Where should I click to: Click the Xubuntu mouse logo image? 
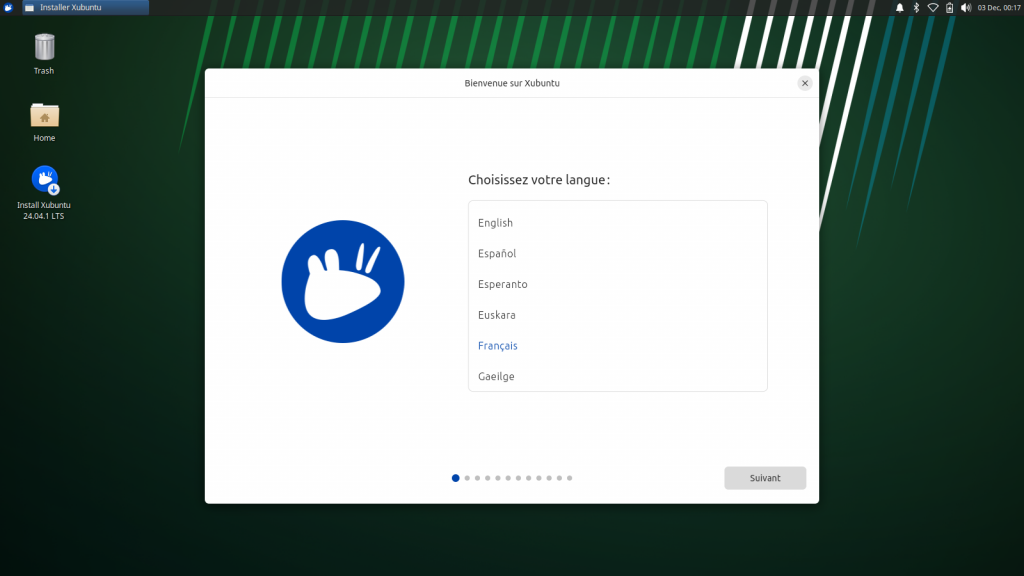pos(342,281)
